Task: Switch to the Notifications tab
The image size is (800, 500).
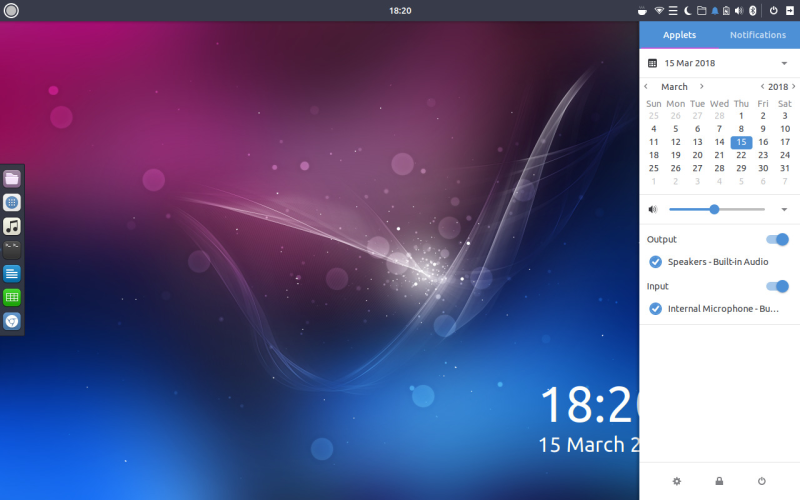Action: [x=758, y=35]
